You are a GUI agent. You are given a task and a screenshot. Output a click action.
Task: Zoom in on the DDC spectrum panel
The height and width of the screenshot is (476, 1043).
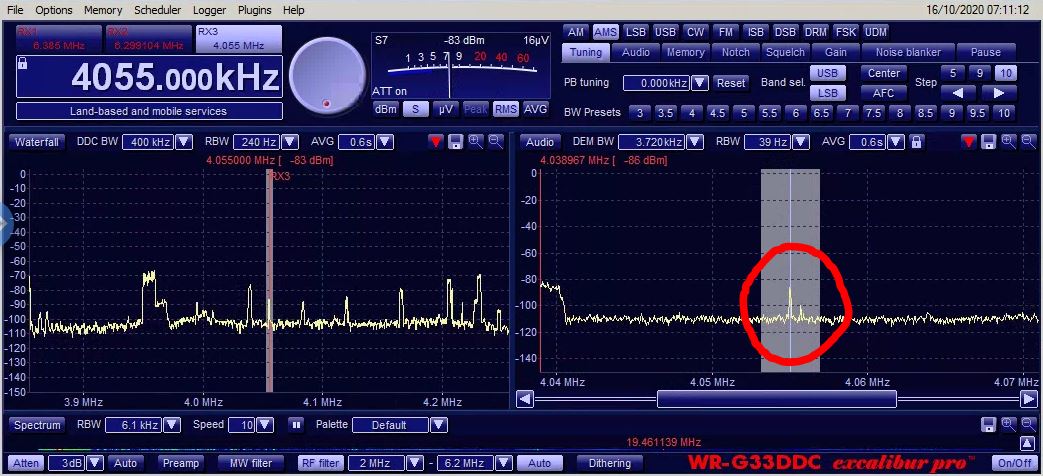point(475,142)
